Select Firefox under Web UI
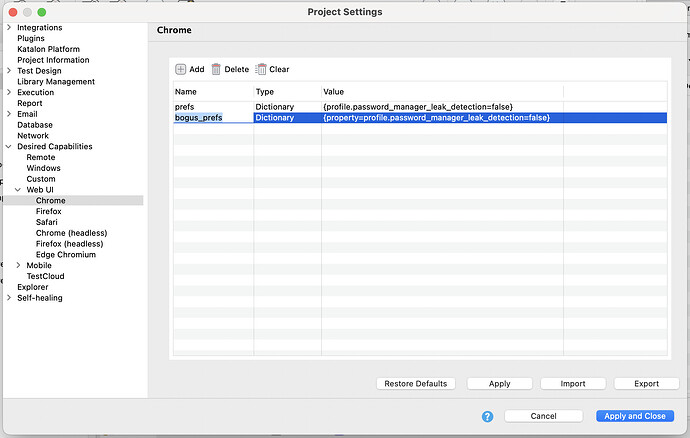 [48, 211]
